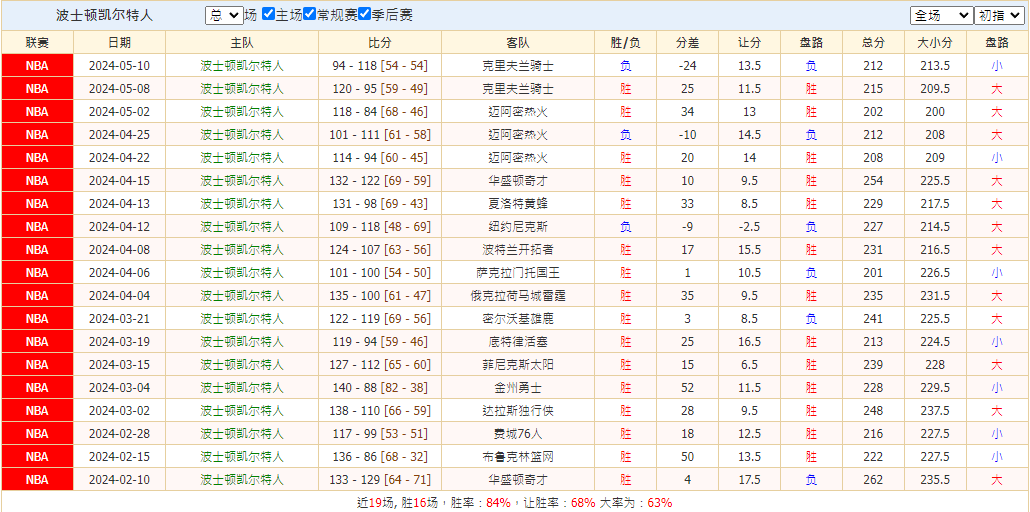Select total score 262
Viewport: 1030px width, 512px height.
coord(873,480)
